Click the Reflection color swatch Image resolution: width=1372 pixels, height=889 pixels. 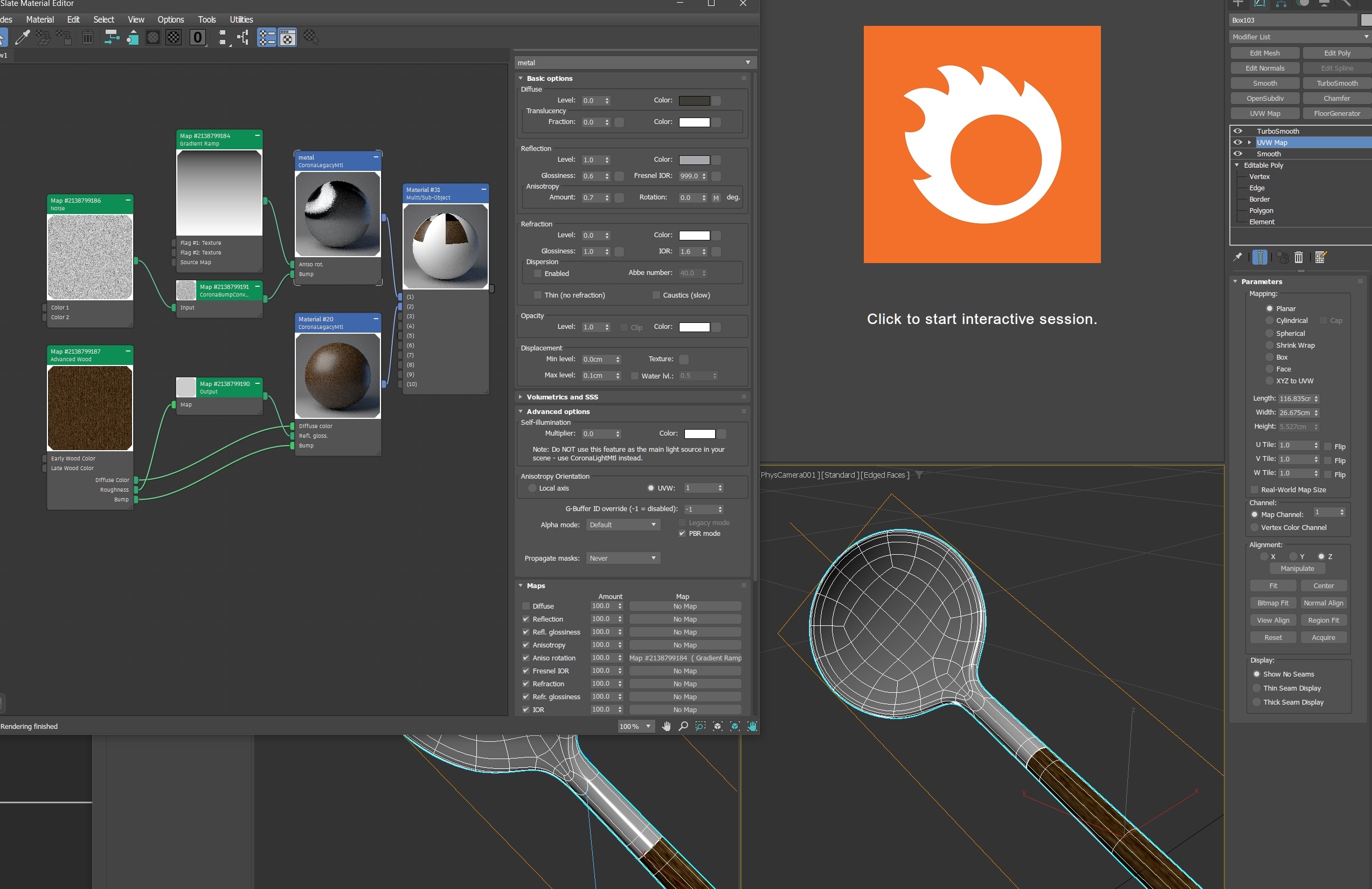[x=694, y=160]
